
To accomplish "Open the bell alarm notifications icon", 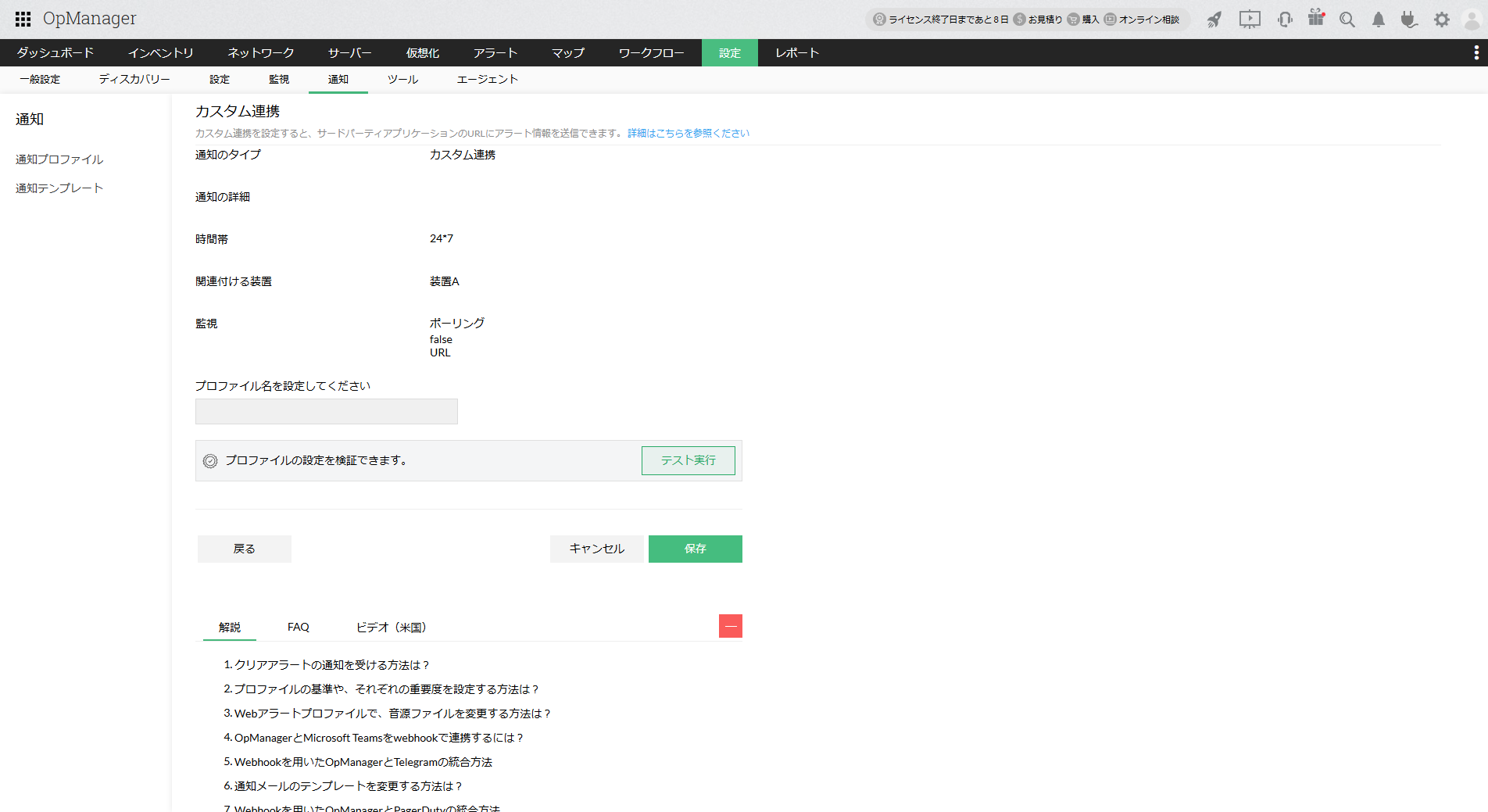I will [1379, 20].
